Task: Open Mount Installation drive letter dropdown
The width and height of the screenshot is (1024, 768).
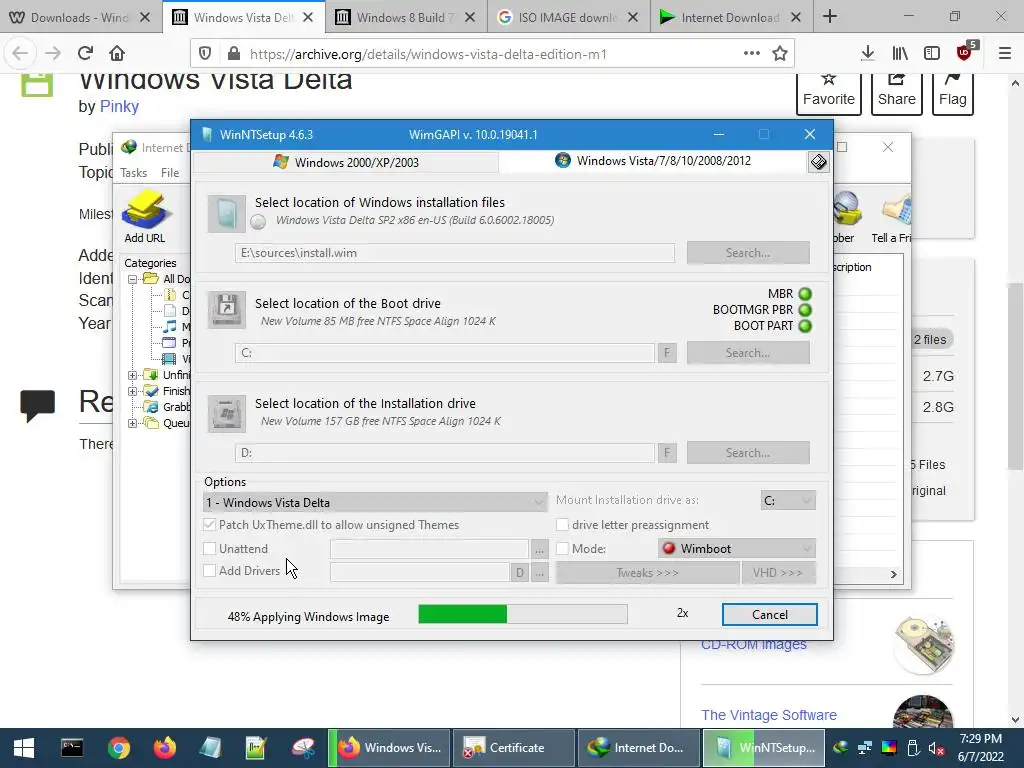Action: (x=788, y=500)
